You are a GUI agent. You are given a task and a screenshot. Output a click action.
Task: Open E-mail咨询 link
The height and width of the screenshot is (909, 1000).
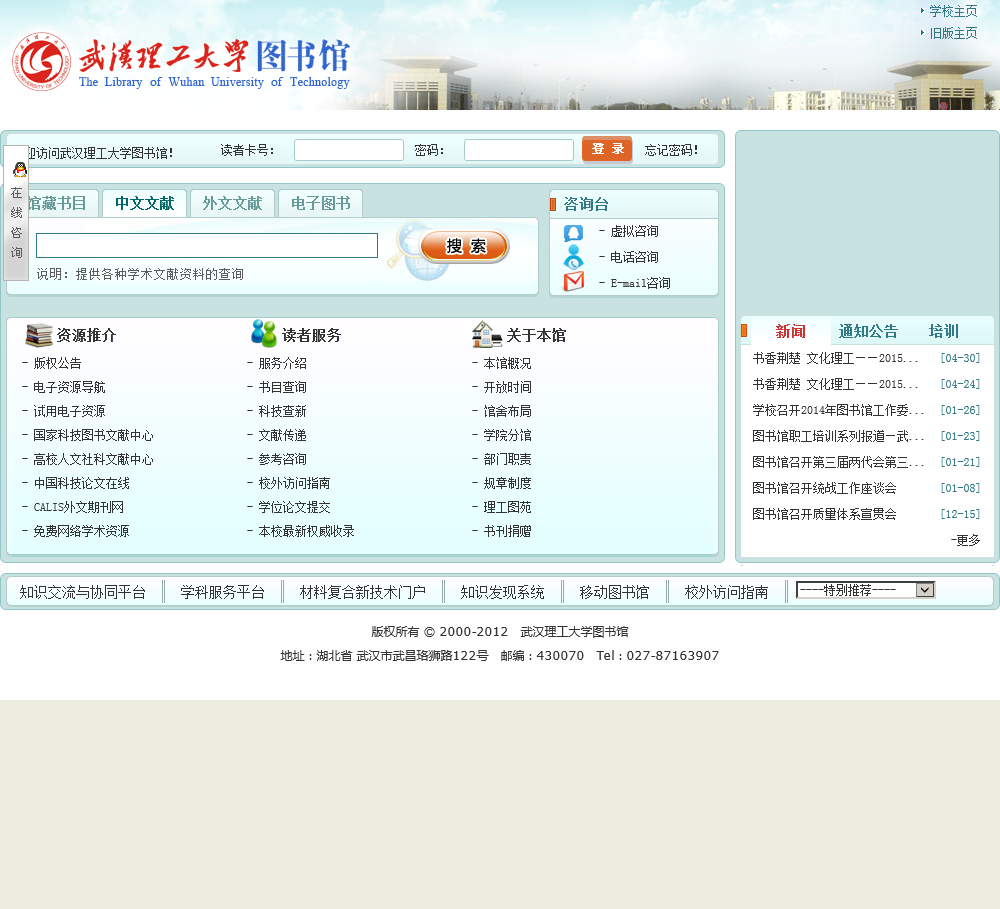pos(640,283)
